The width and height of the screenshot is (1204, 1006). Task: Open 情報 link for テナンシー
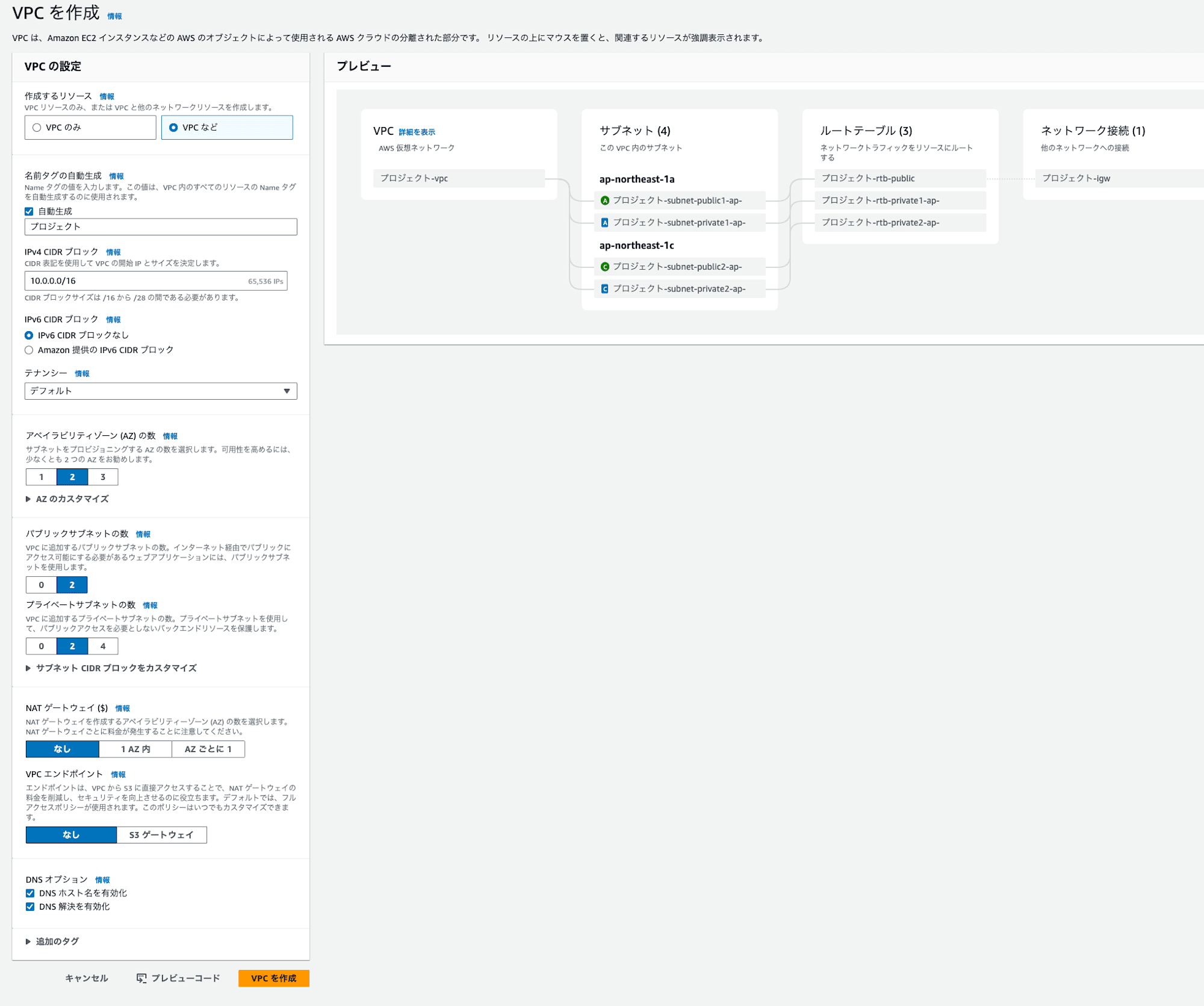tap(82, 374)
